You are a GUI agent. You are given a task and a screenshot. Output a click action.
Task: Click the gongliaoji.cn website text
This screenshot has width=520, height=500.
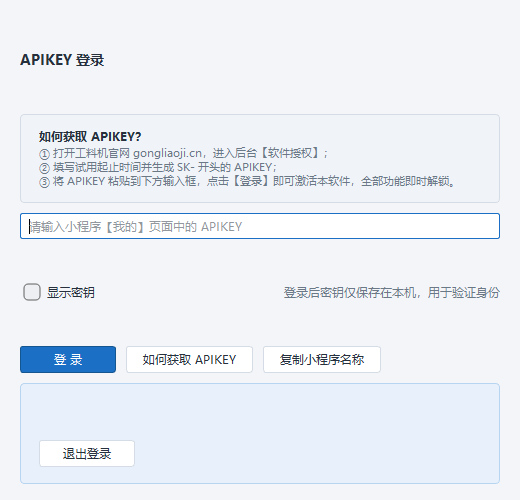click(167, 153)
